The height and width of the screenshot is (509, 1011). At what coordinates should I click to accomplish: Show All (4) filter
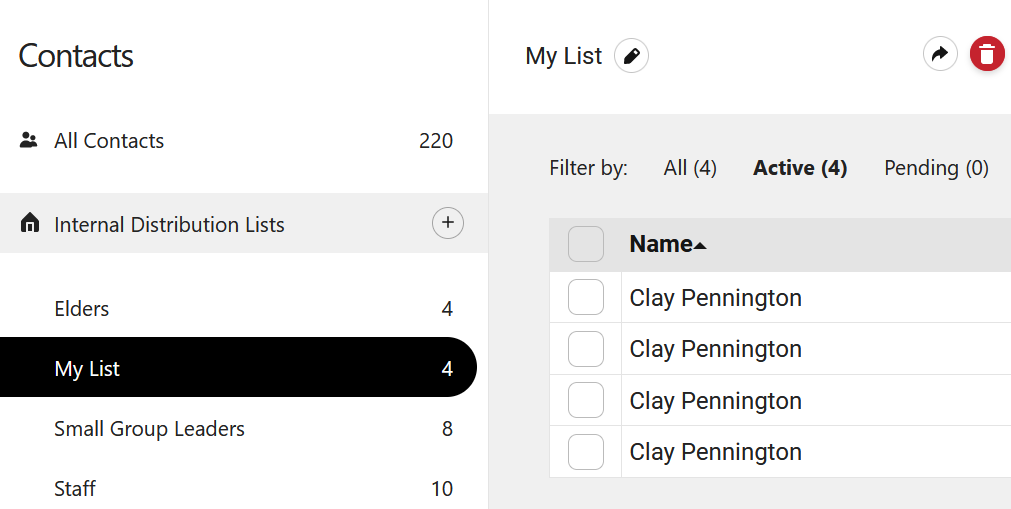690,168
